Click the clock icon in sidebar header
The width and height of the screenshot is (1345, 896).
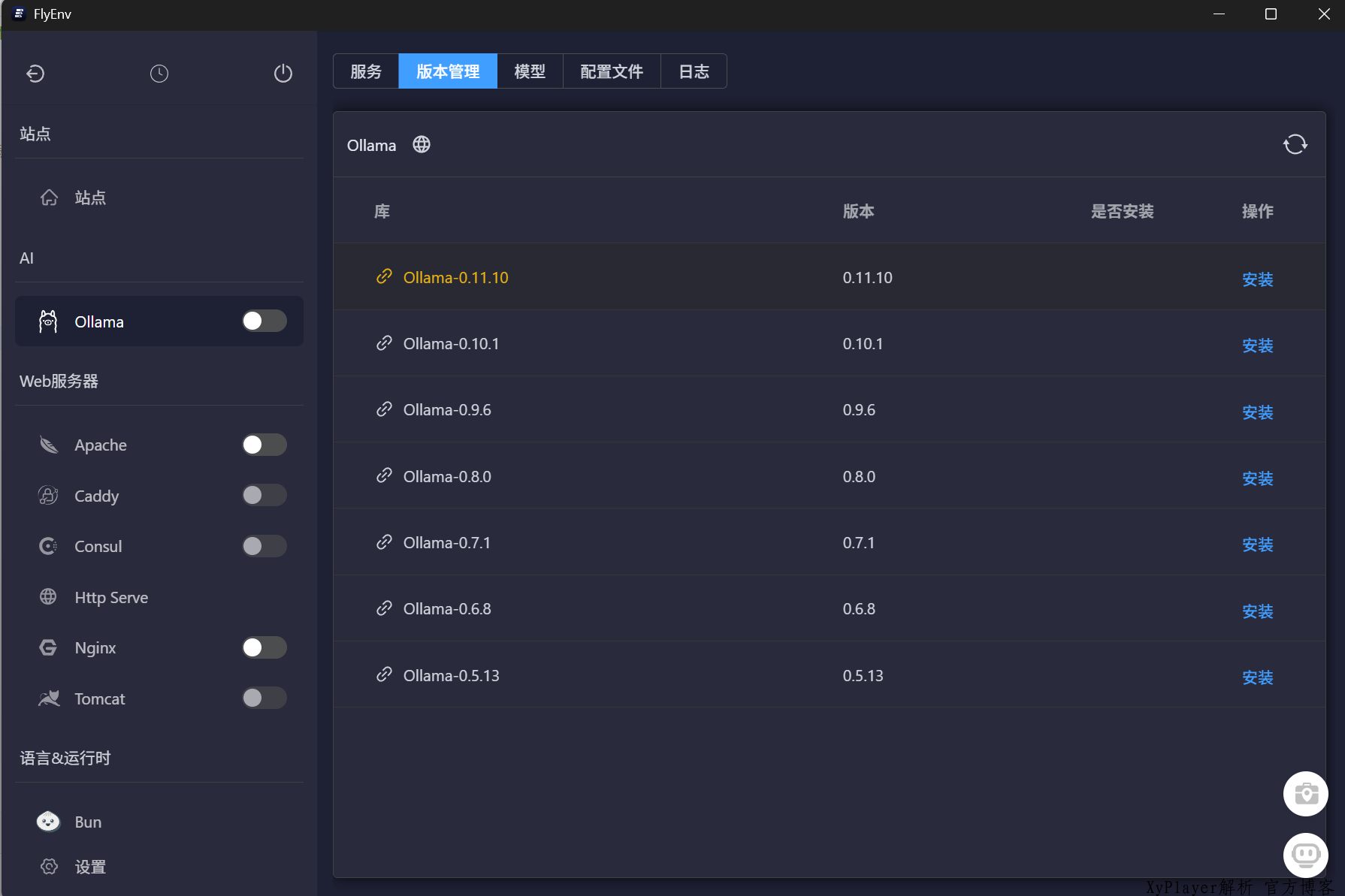coord(159,74)
